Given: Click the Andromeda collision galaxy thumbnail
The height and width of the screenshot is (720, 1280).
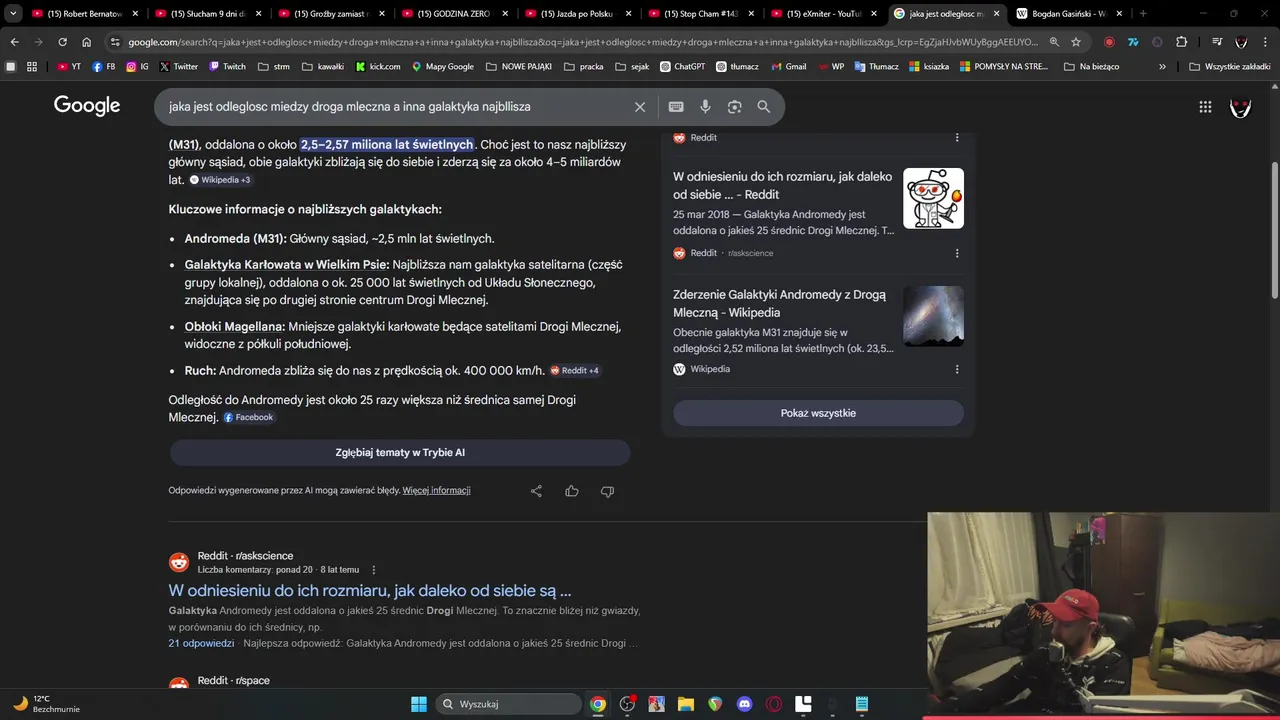Looking at the screenshot, I should tap(933, 316).
